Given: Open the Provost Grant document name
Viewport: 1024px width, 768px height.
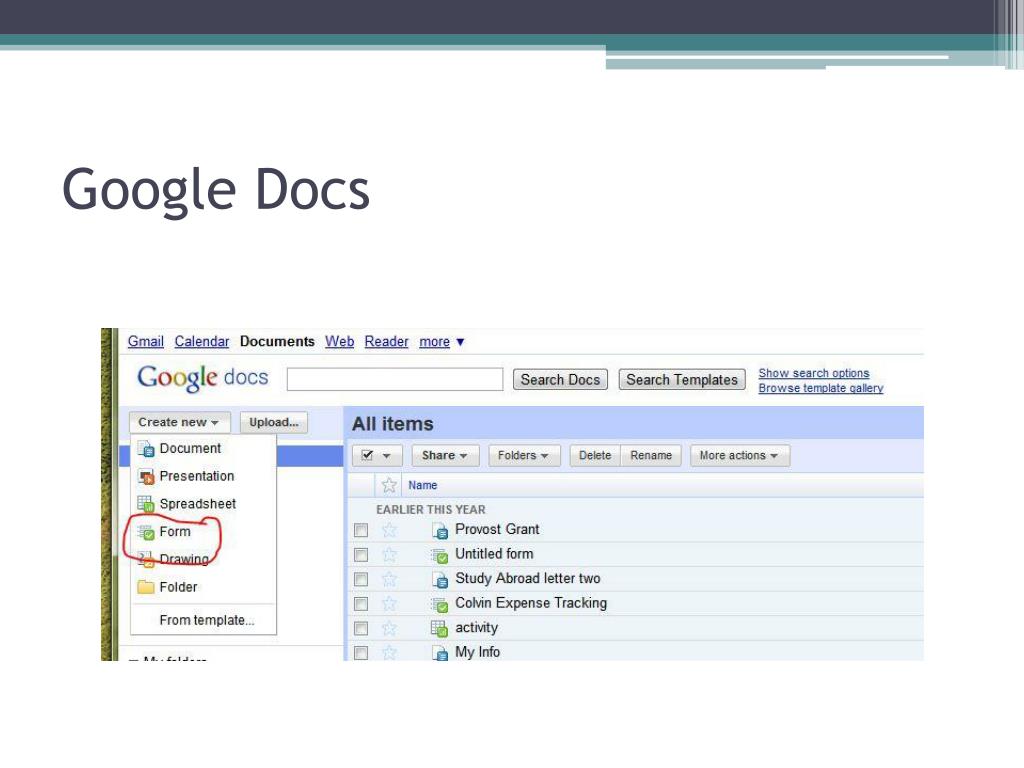Looking at the screenshot, I should click(x=497, y=530).
